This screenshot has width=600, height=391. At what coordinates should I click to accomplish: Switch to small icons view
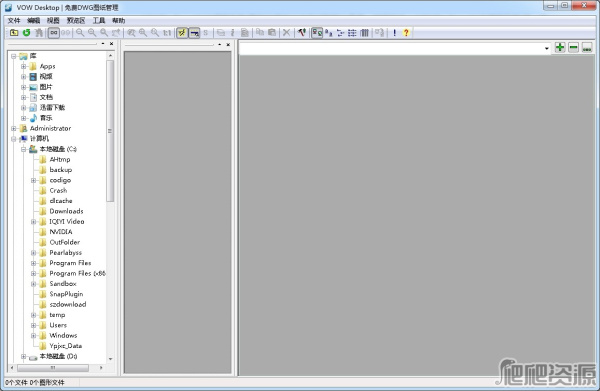tap(328, 33)
